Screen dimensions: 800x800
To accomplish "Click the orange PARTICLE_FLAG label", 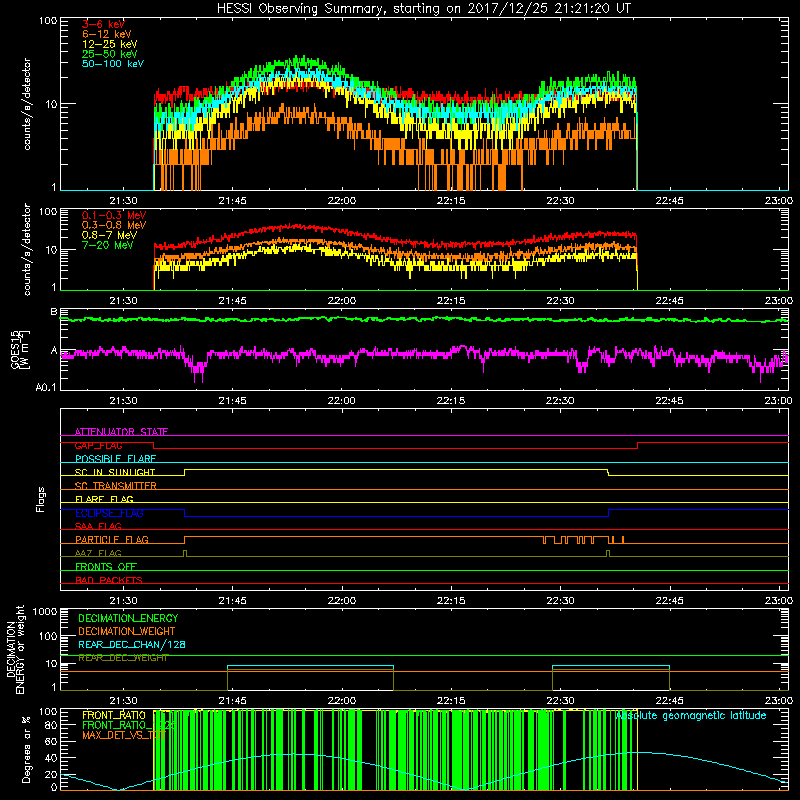I will tap(111, 540).
